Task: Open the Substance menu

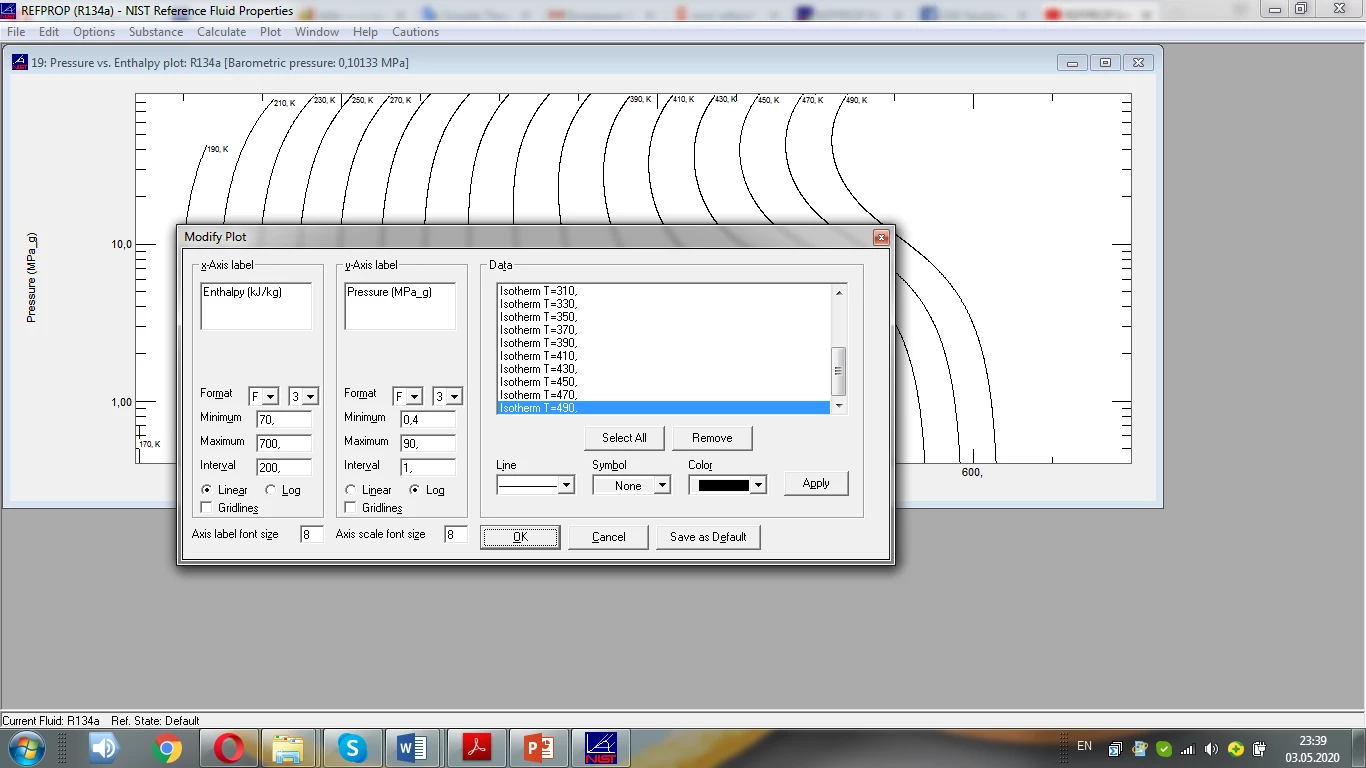Action: pos(156,32)
